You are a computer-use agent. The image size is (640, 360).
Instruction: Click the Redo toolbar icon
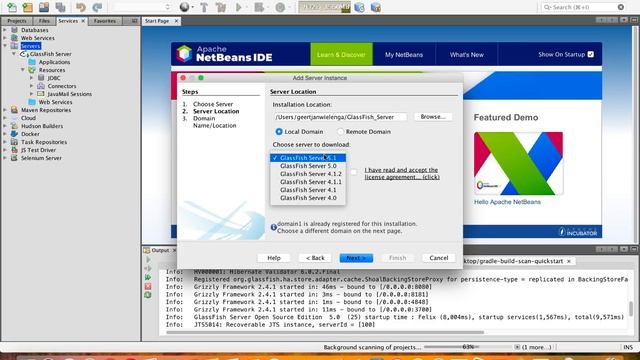(x=97, y=7)
